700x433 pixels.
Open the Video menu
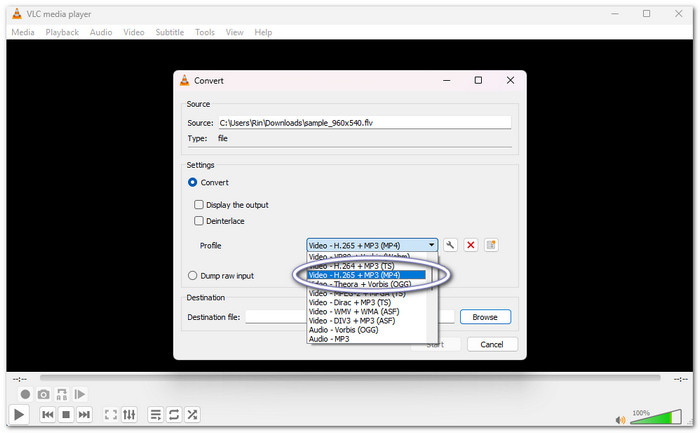click(x=134, y=32)
